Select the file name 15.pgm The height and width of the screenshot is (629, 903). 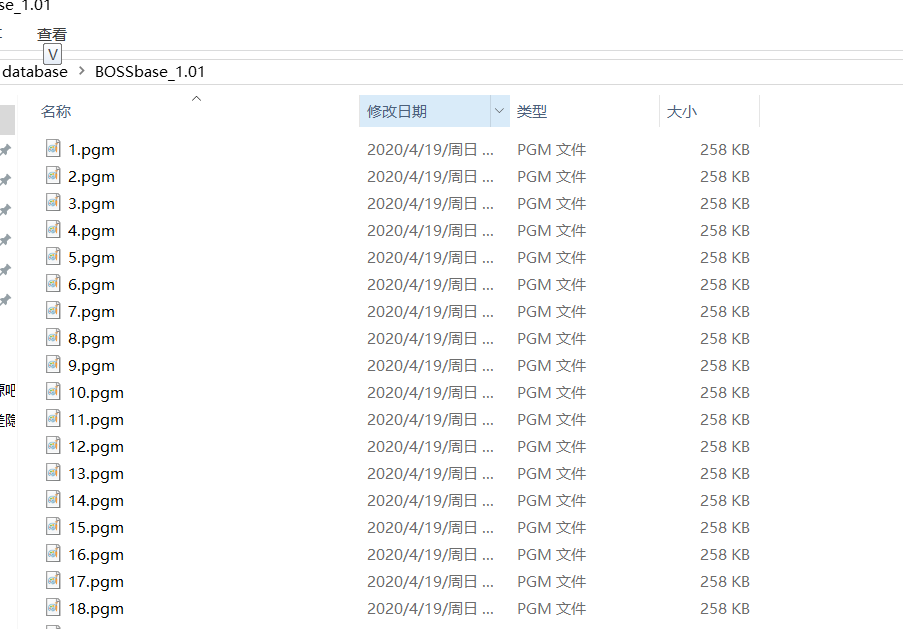[x=96, y=528]
